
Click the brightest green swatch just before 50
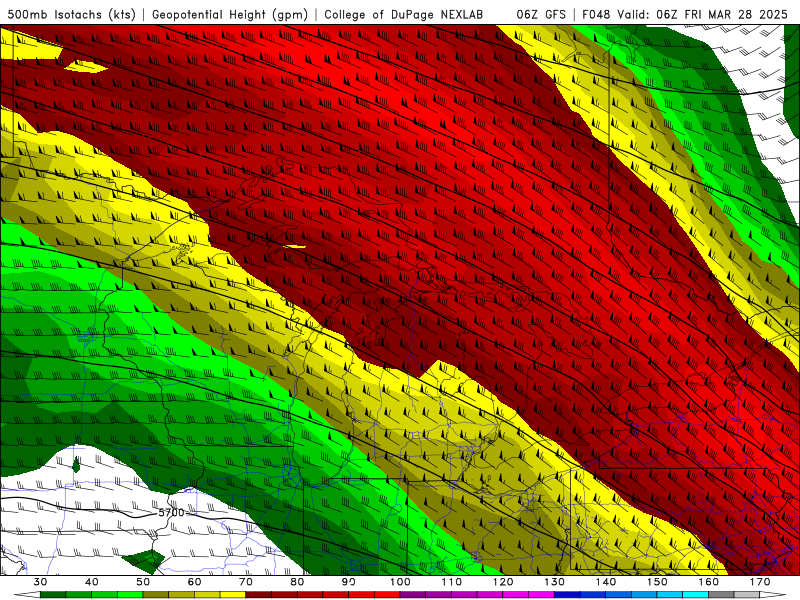(x=130, y=595)
